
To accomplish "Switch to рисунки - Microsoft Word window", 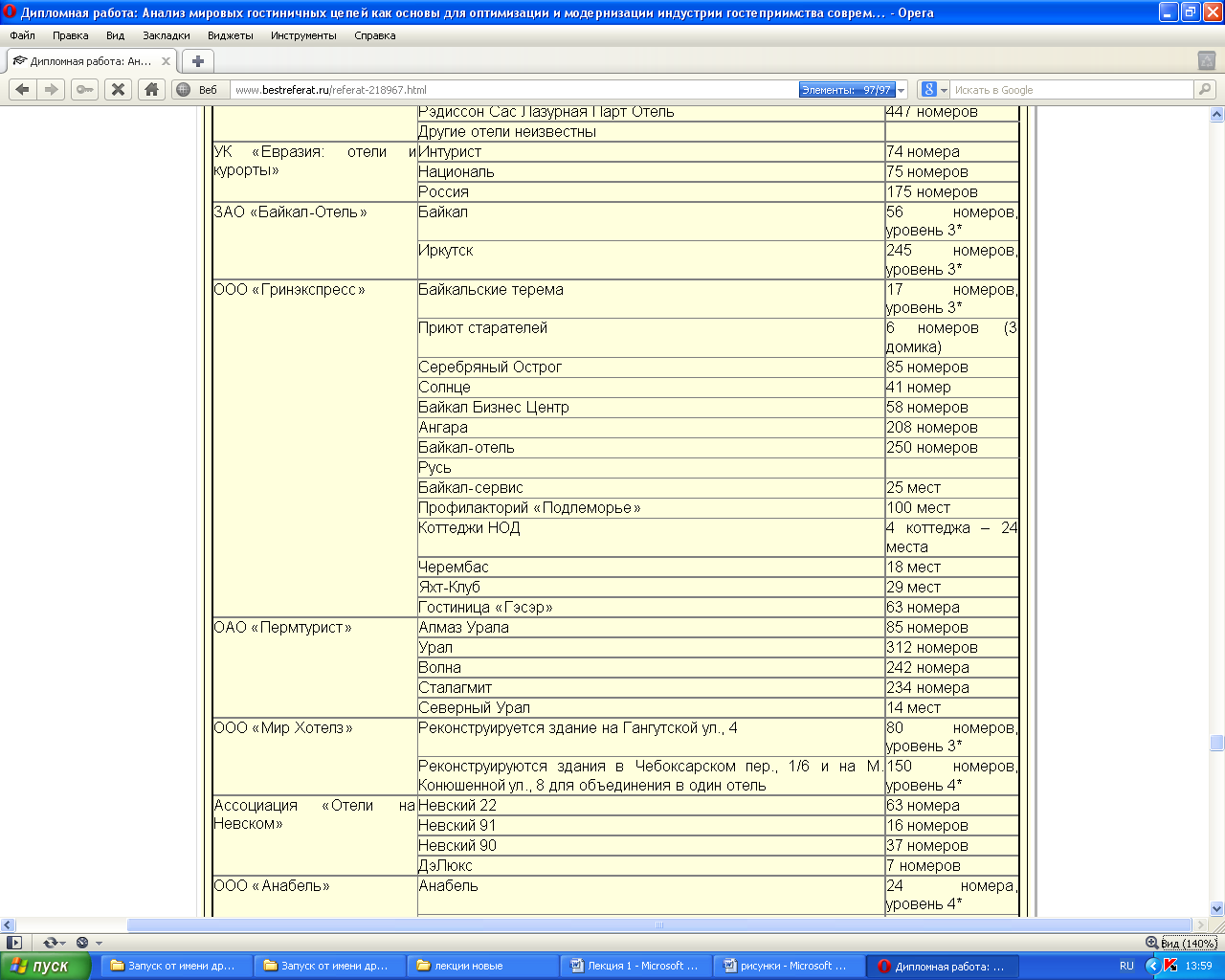I will click(789, 966).
